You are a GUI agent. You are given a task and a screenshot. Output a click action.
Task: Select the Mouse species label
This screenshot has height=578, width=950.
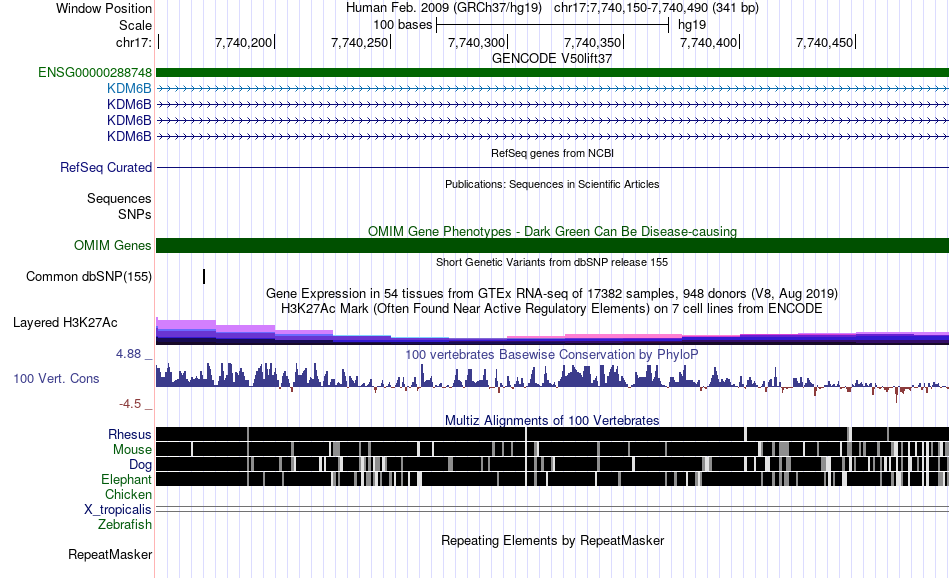tap(132, 450)
